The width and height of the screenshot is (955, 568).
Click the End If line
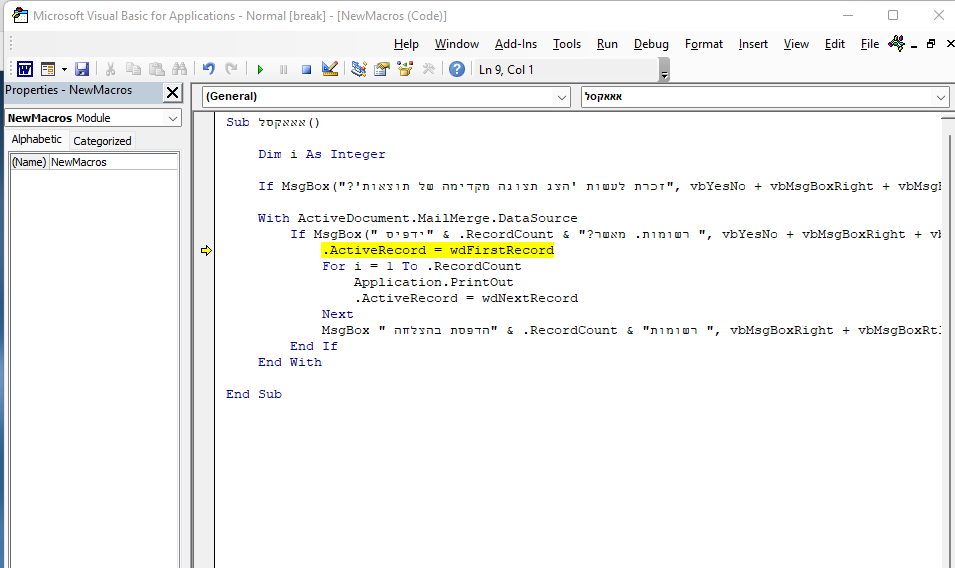(314, 346)
